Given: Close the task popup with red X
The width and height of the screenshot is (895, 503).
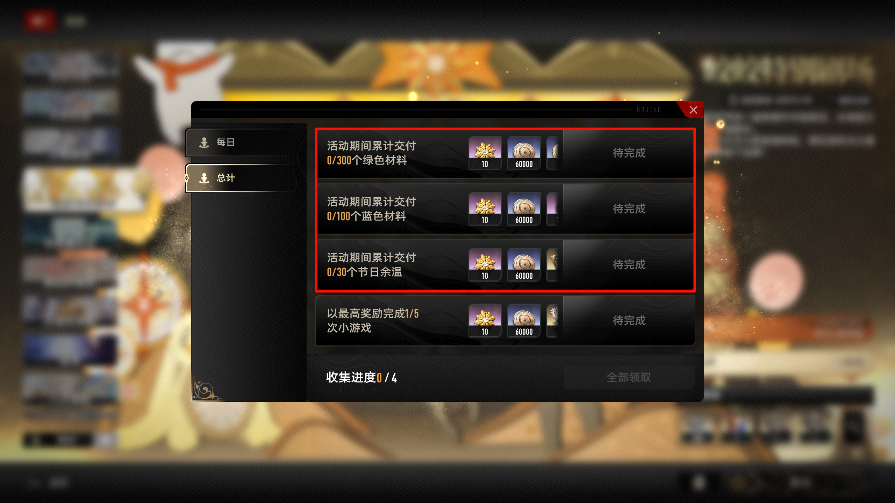Looking at the screenshot, I should [692, 110].
